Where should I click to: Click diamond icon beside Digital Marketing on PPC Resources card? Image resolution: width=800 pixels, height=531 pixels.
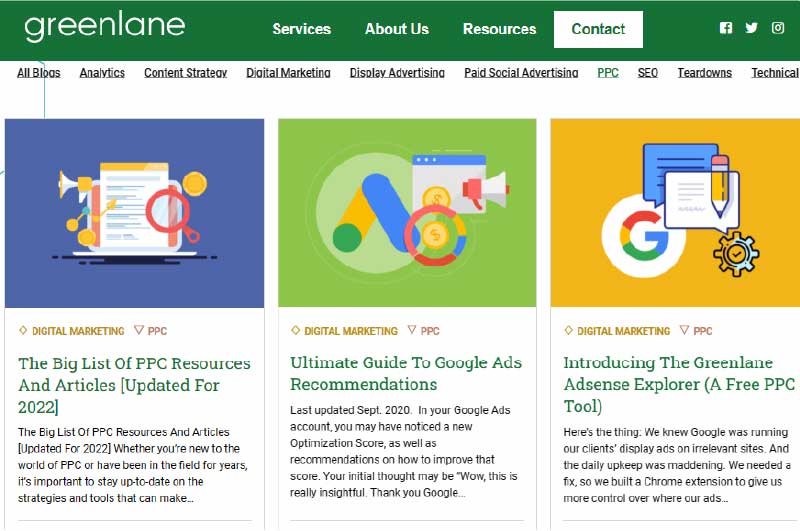[x=23, y=330]
